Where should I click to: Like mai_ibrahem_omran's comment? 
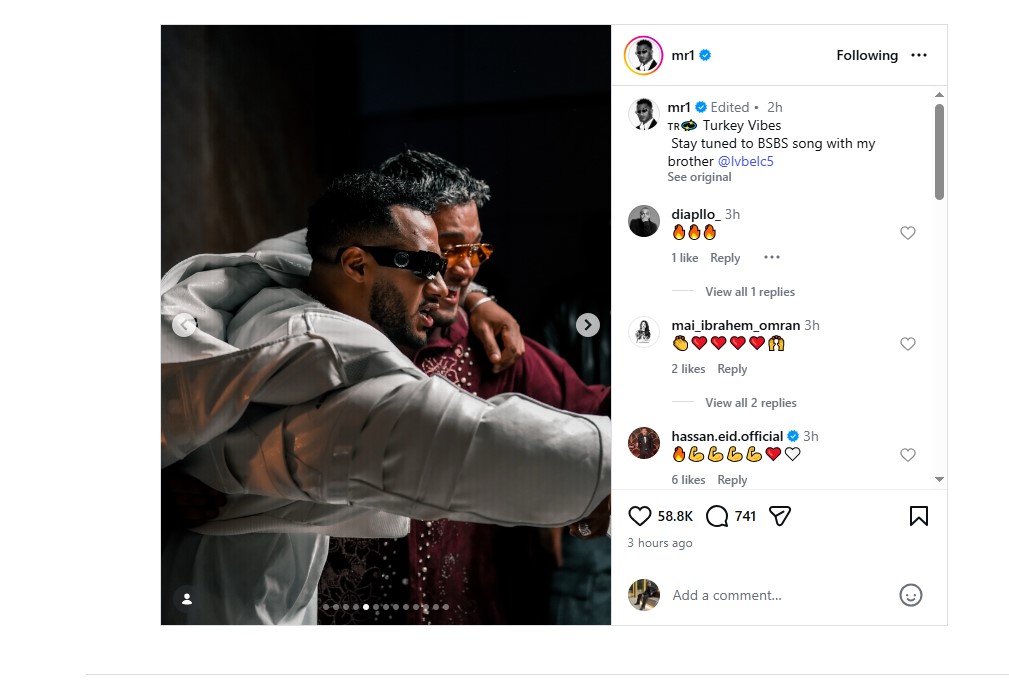[x=908, y=344]
